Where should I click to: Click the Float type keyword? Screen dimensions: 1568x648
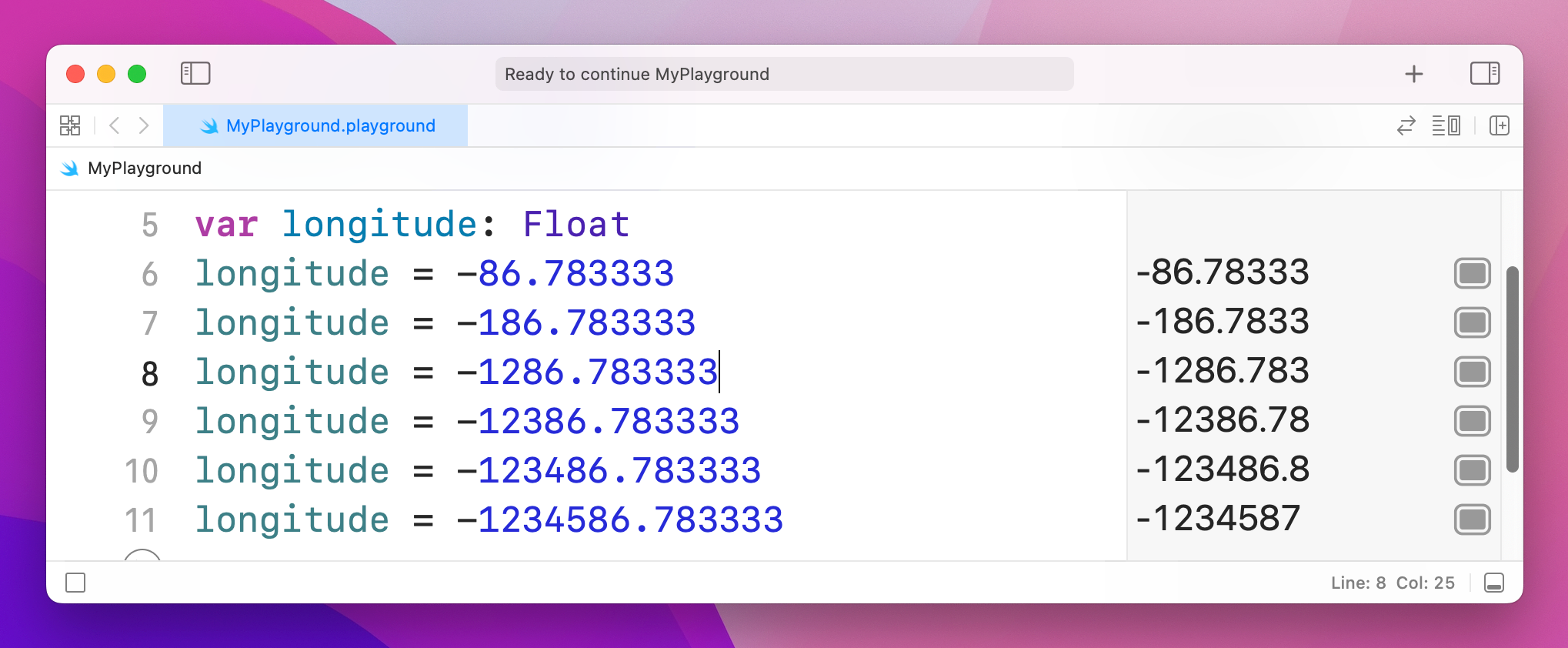pyautogui.click(x=576, y=225)
